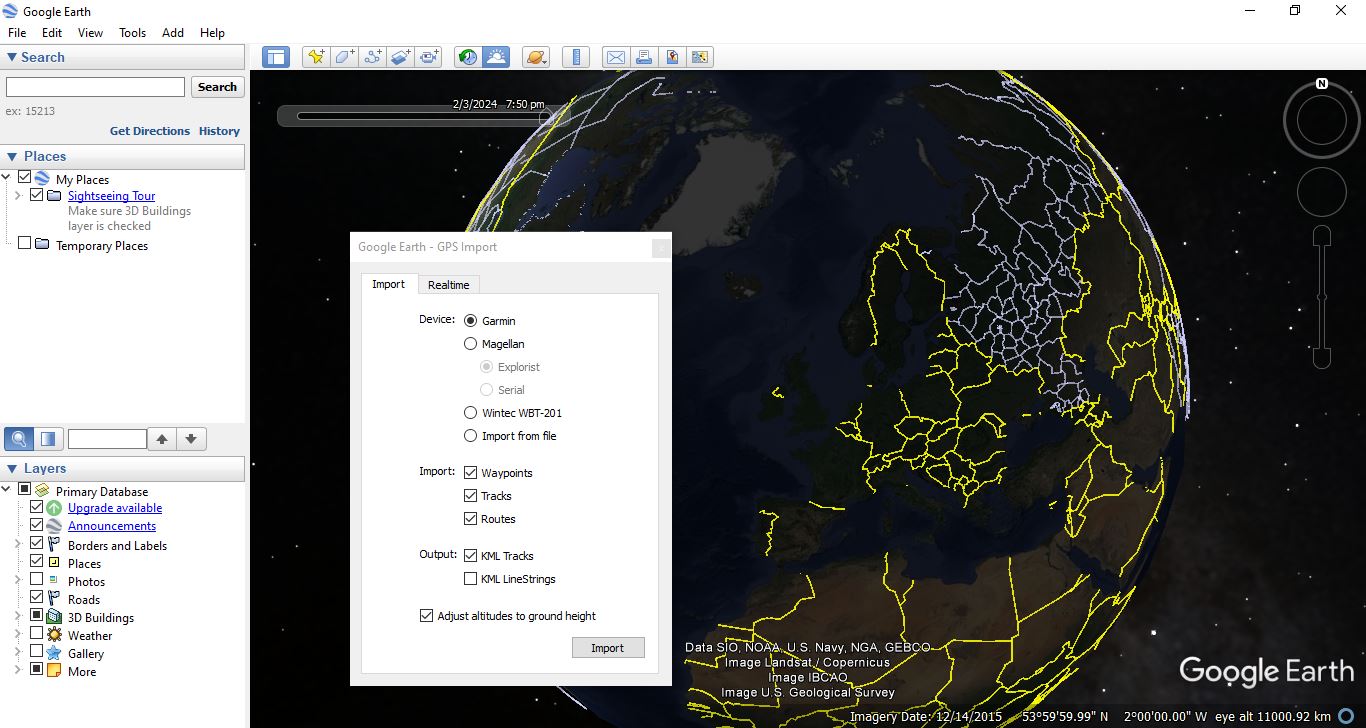Click the compass North marker
Image resolution: width=1366 pixels, height=728 pixels.
point(1322,84)
